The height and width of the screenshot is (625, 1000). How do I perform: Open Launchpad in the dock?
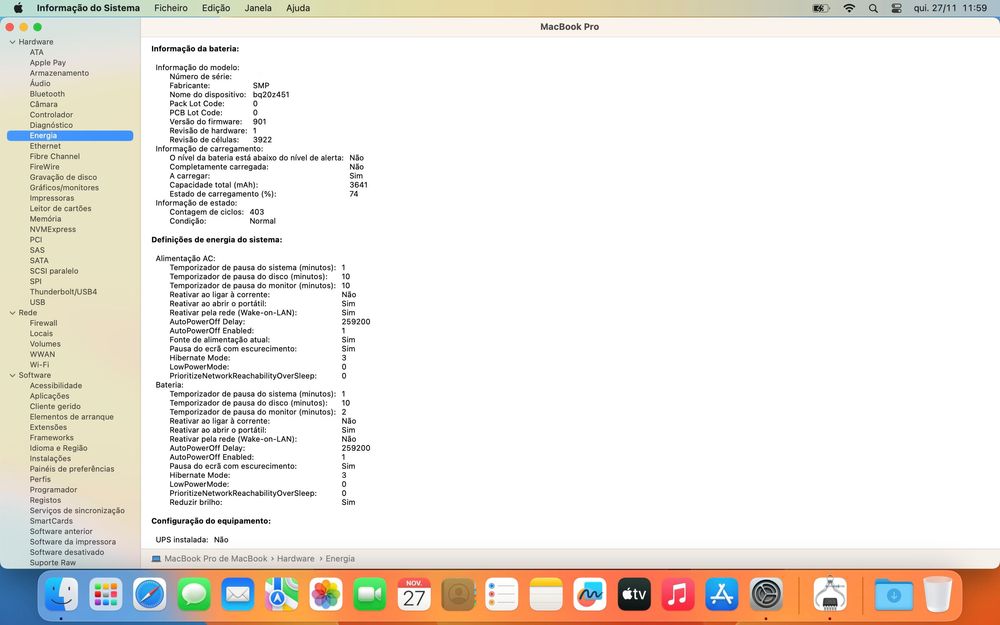pos(106,594)
